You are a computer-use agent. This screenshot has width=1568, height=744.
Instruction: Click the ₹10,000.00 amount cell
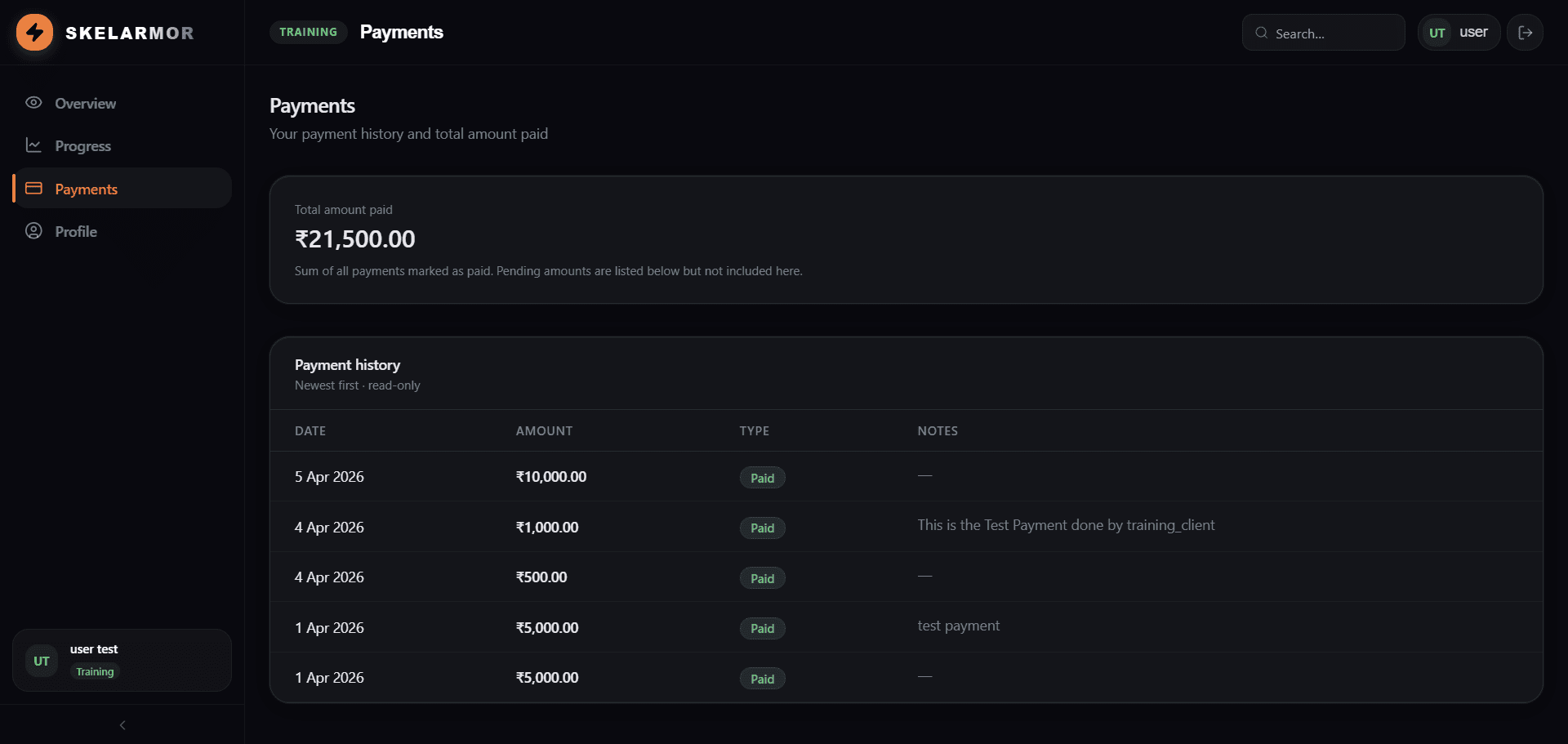click(551, 477)
